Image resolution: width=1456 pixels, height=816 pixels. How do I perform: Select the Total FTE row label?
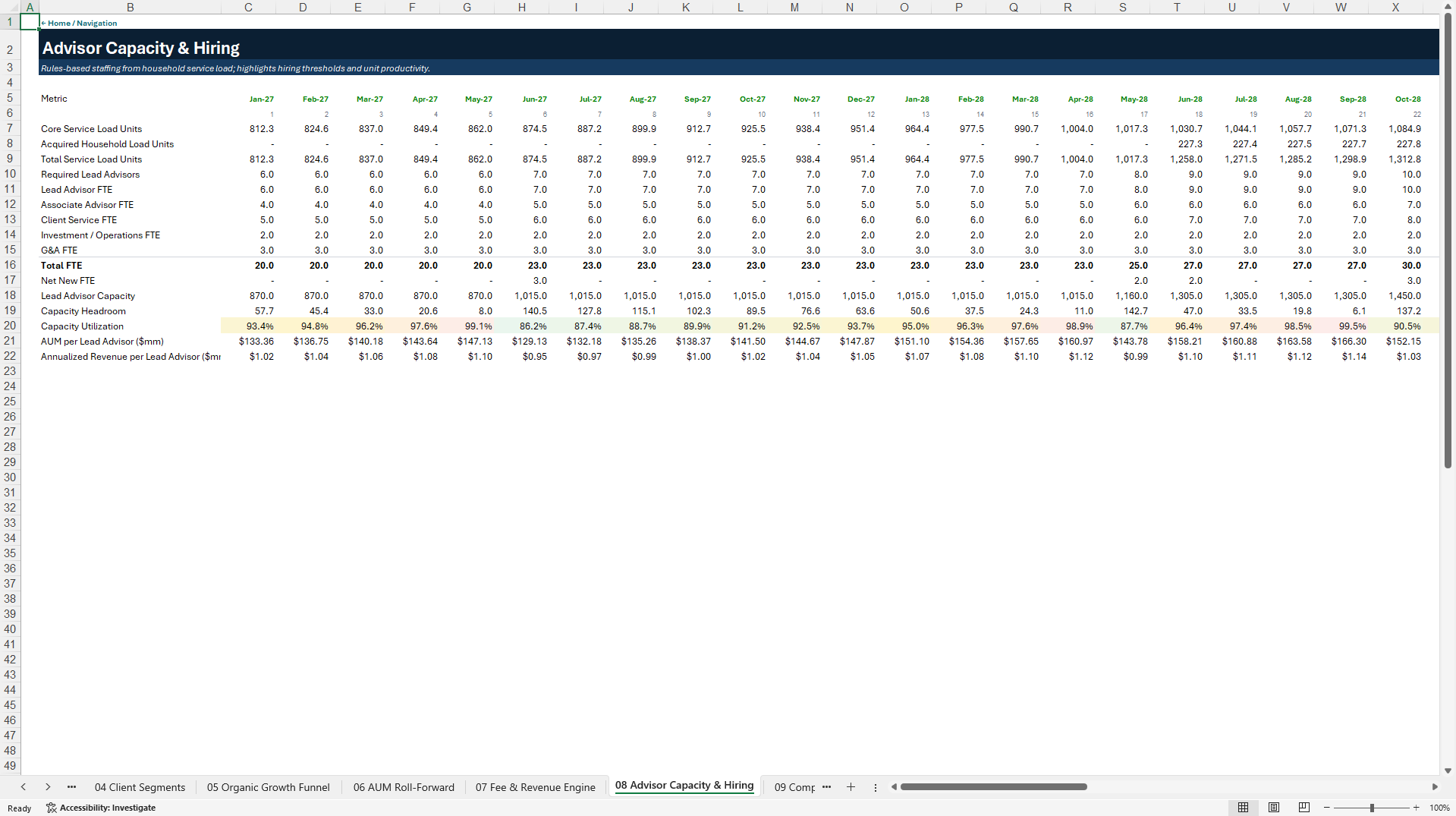pos(61,266)
